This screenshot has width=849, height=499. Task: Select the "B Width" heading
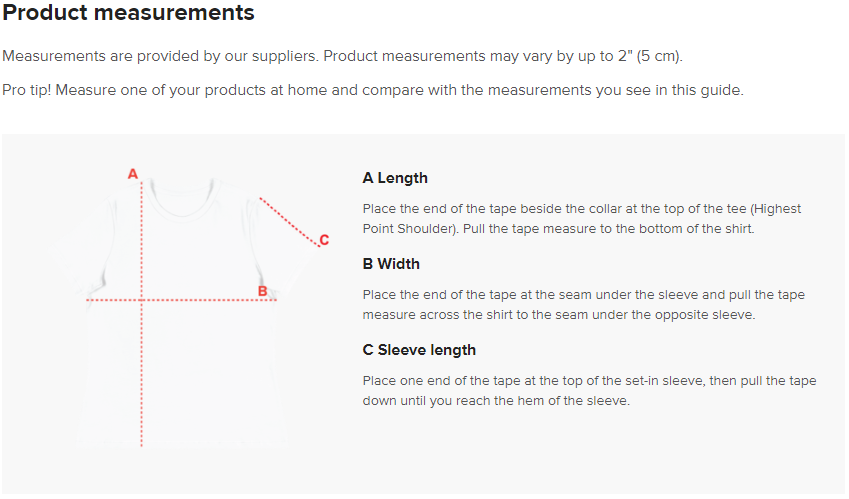tap(391, 264)
